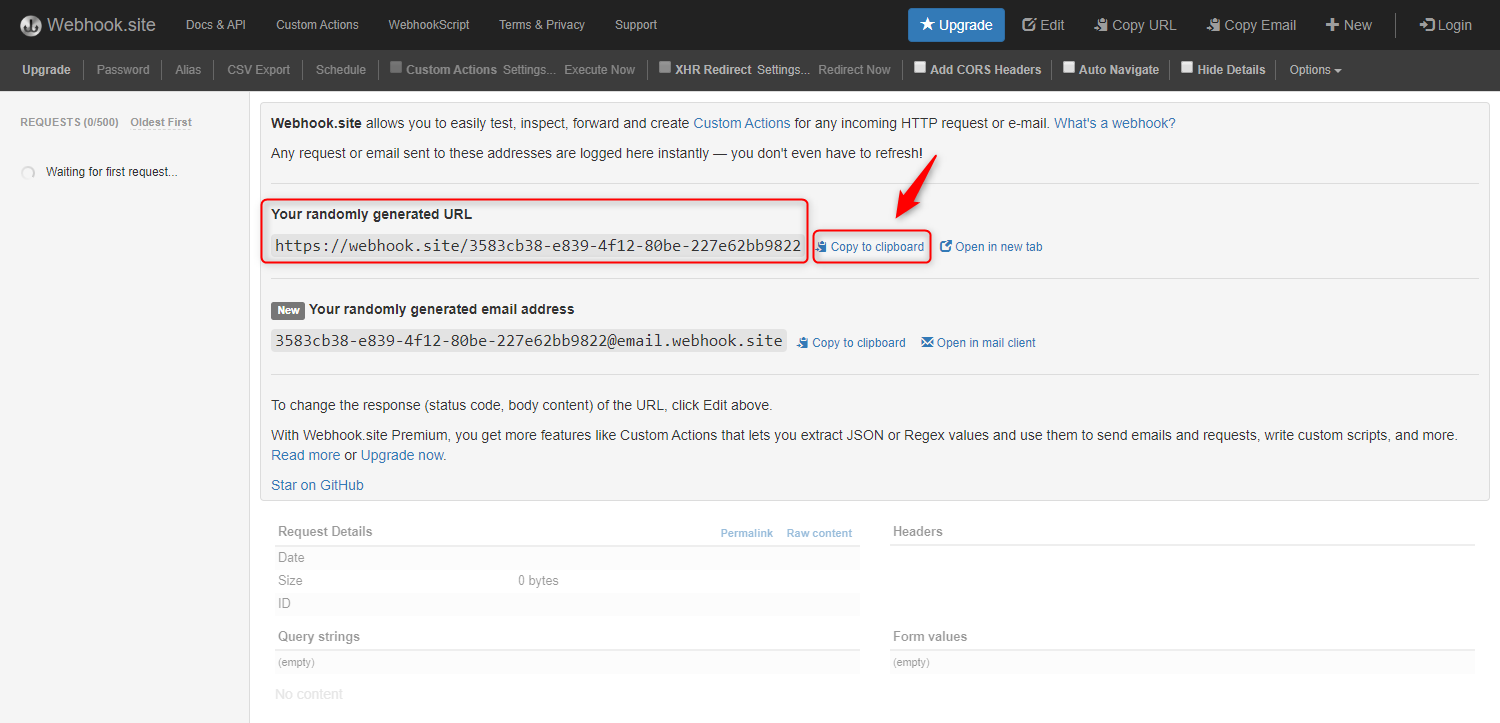Open the URL in new tab
This screenshot has height=723, width=1500.
click(x=991, y=247)
